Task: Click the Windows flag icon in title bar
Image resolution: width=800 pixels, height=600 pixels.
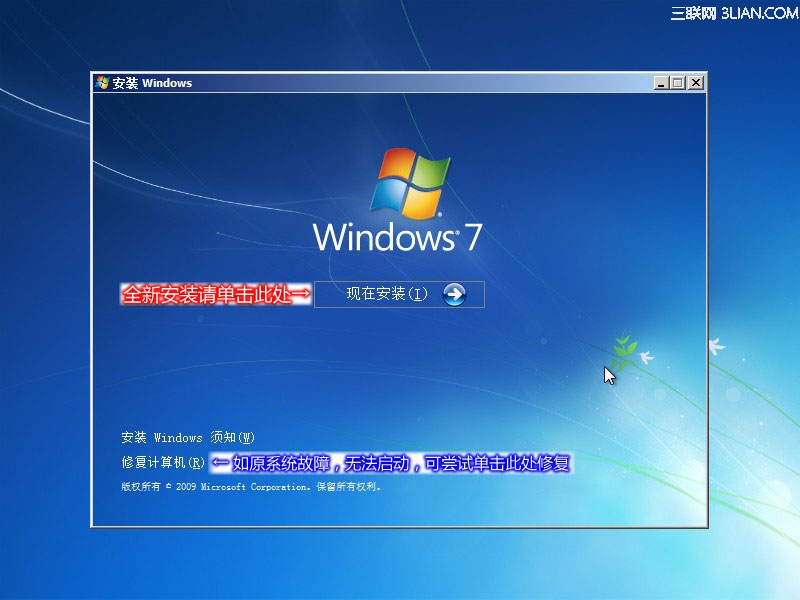Action: (x=102, y=83)
